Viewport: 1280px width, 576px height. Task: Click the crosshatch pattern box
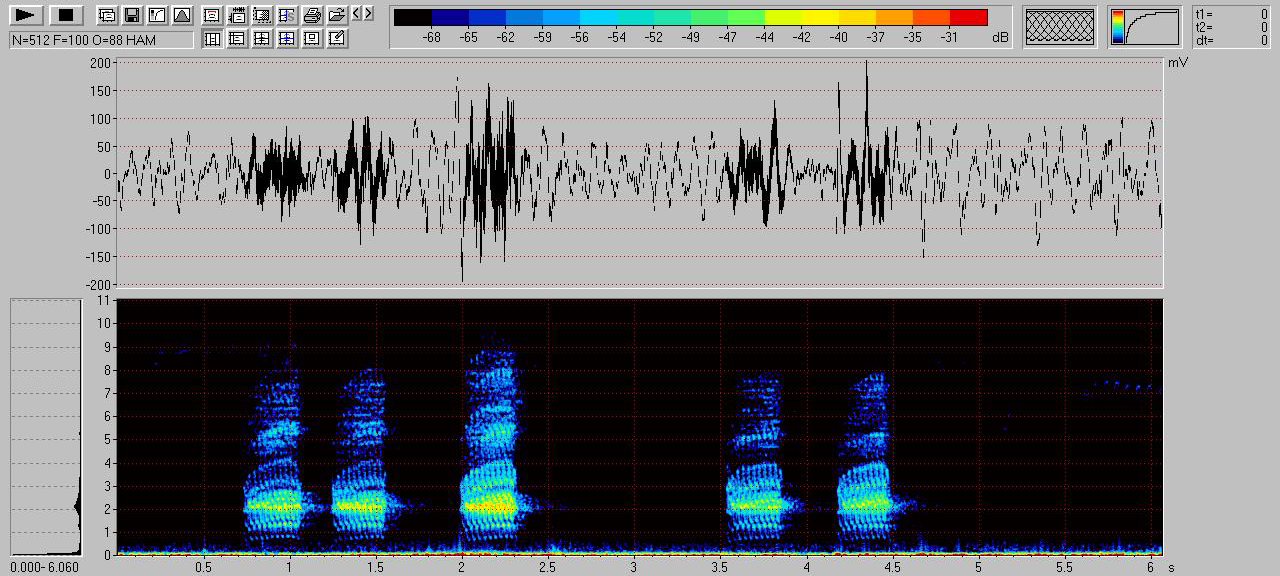[x=1060, y=26]
